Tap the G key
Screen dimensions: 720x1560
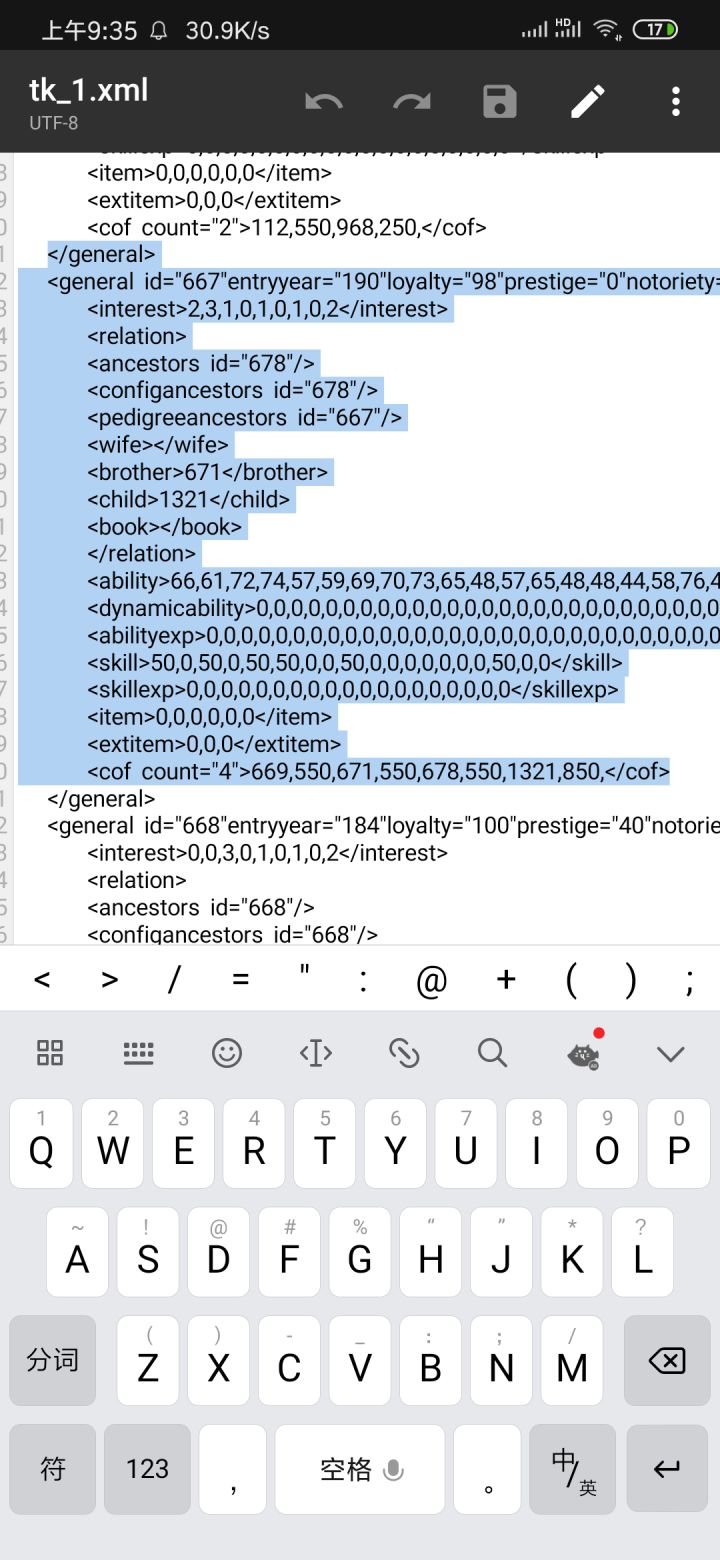[360, 1252]
